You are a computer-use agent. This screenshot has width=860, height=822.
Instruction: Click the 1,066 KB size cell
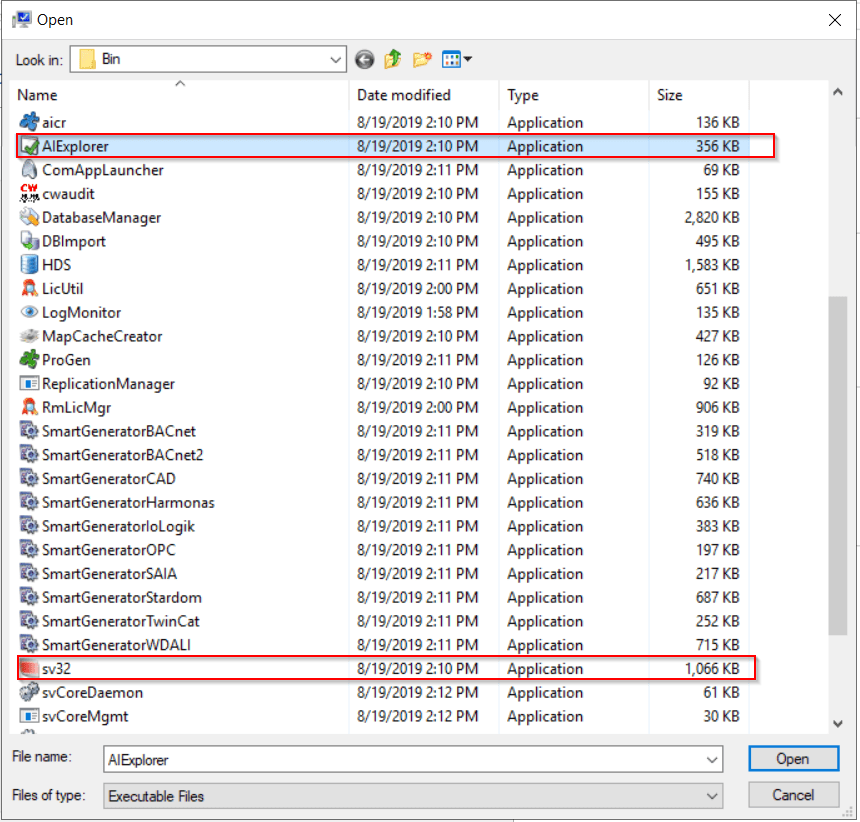tap(711, 668)
